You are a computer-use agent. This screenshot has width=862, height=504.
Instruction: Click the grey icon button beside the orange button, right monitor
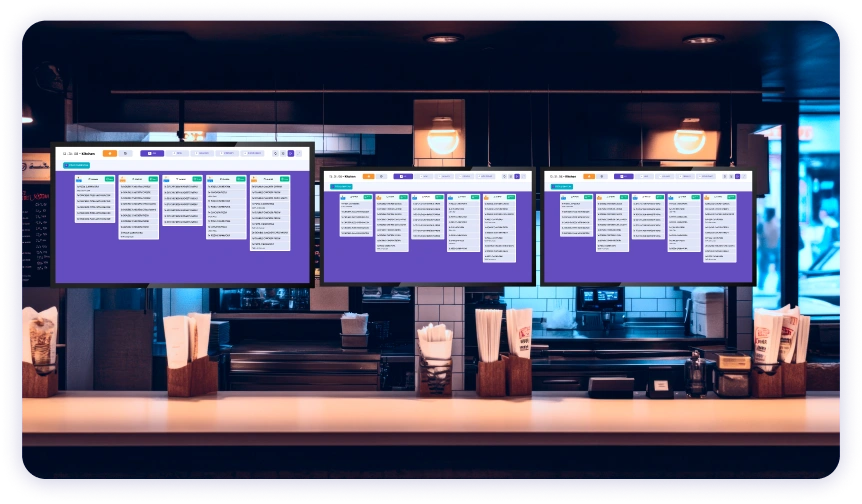coord(602,176)
